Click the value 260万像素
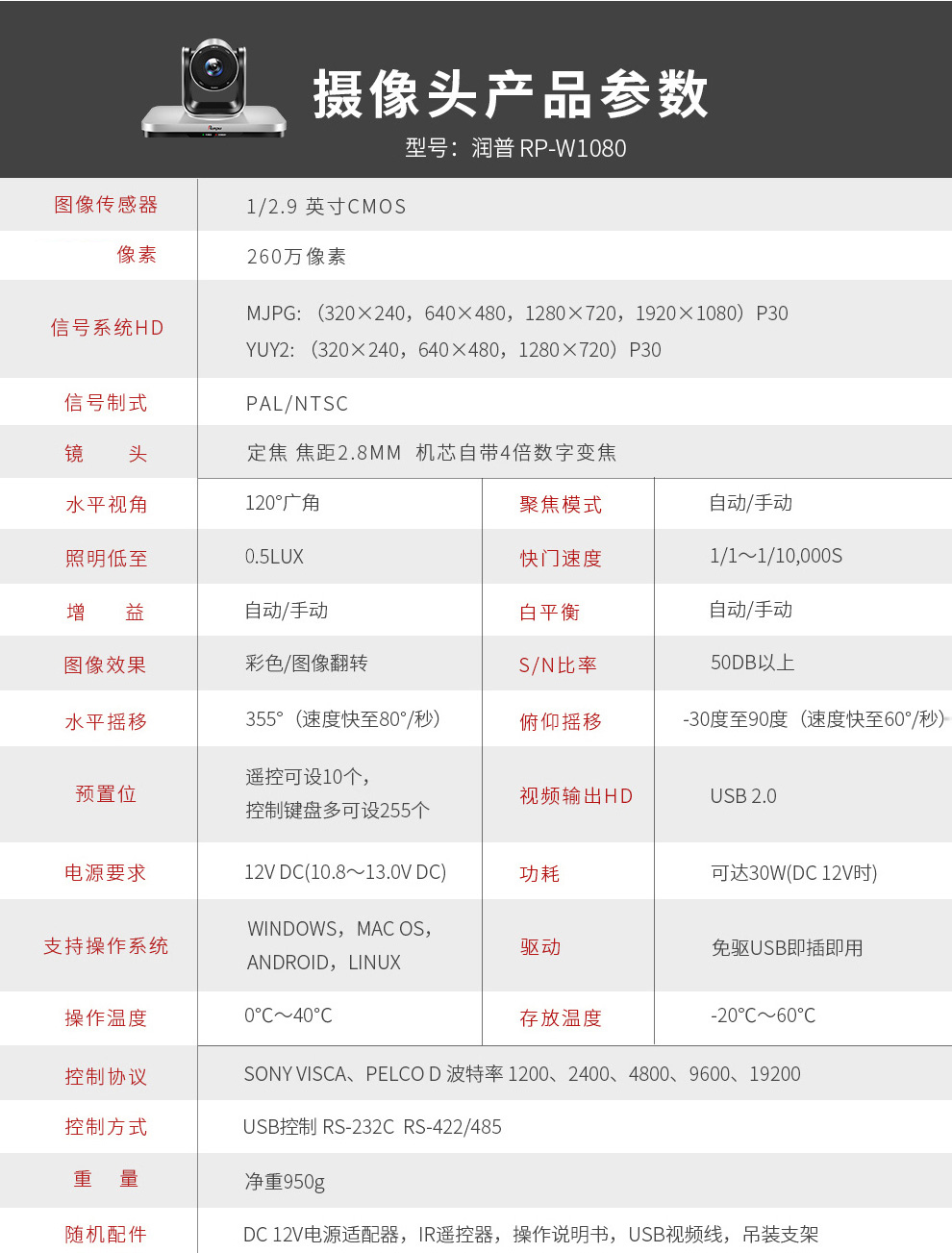 (x=296, y=257)
